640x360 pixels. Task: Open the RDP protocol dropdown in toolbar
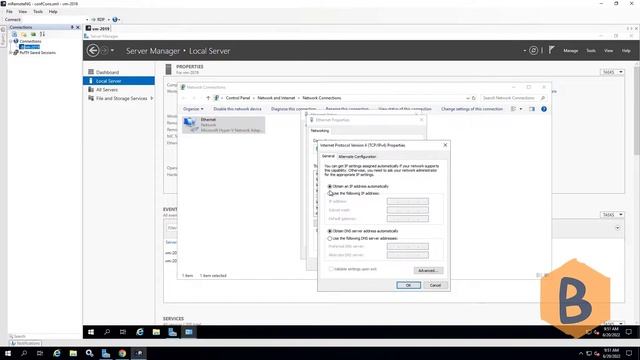click(x=109, y=20)
